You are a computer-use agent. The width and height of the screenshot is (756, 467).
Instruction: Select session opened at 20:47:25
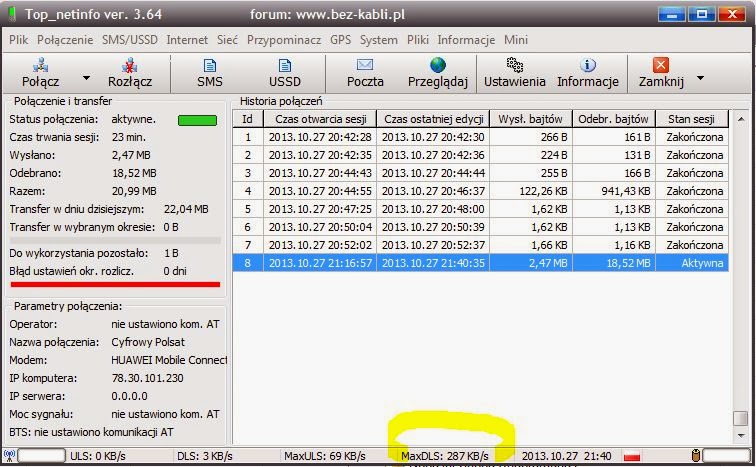(481, 209)
